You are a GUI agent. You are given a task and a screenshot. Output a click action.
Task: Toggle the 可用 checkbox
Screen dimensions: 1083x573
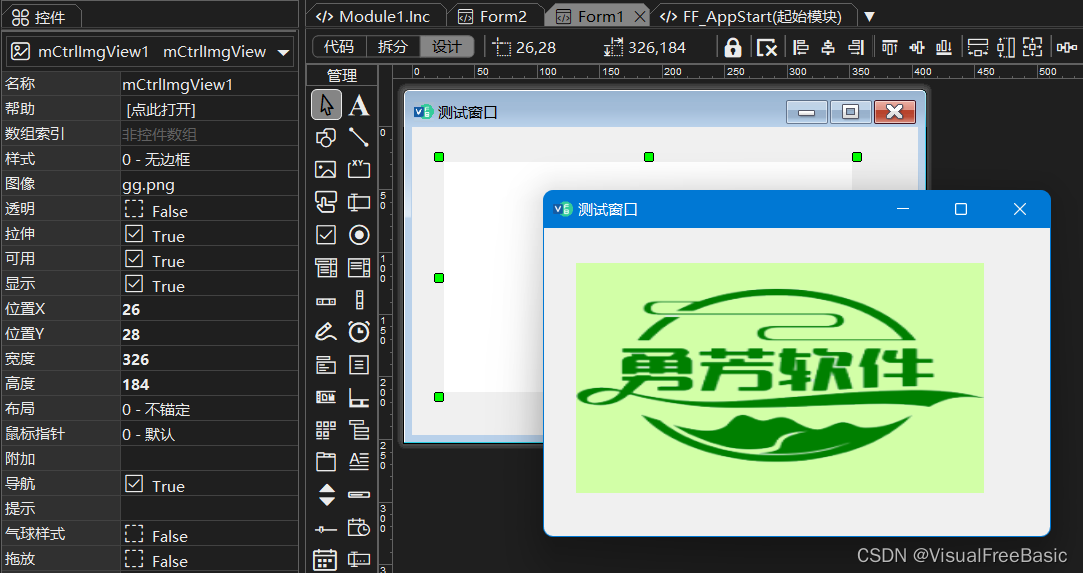(134, 258)
